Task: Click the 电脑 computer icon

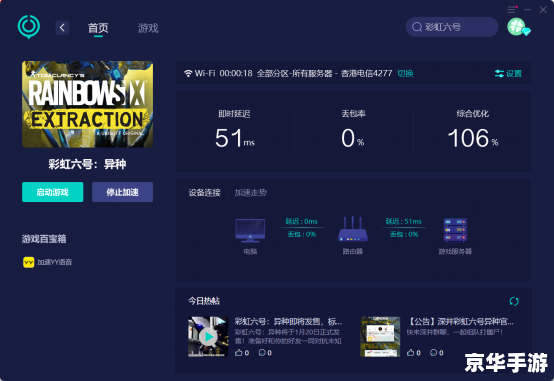Action: [250, 230]
